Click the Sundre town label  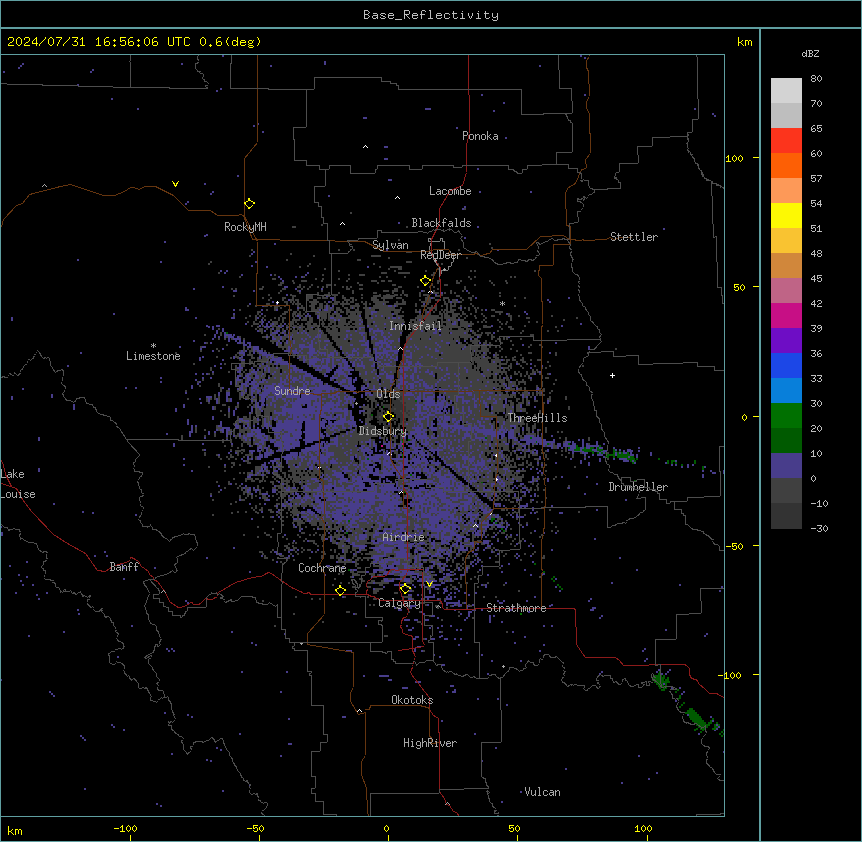pos(292,391)
